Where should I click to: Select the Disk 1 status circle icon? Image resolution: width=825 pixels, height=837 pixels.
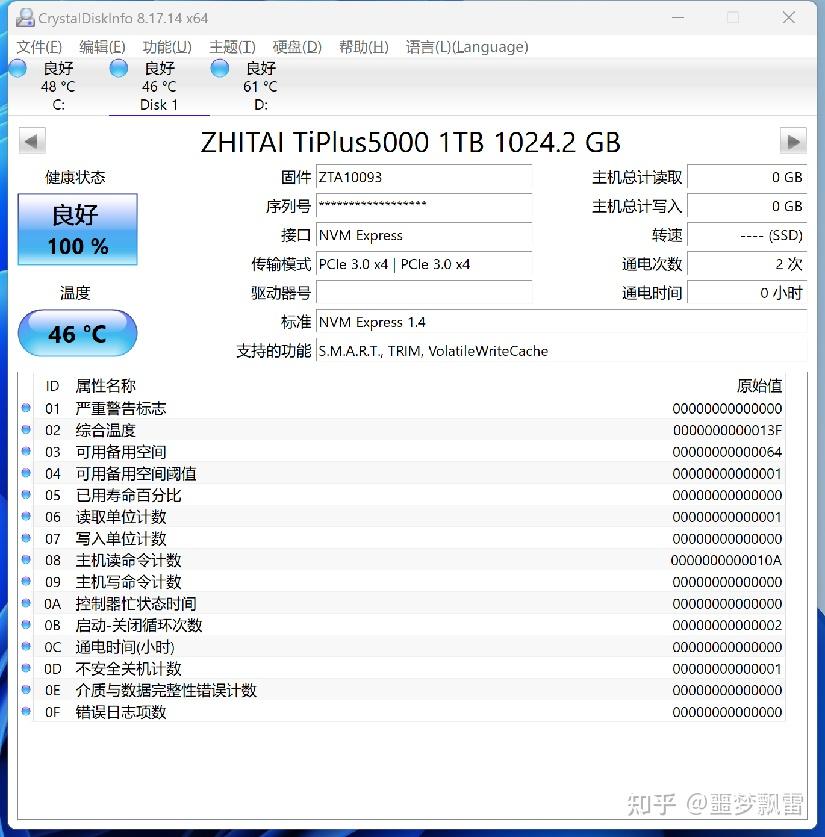pos(118,68)
